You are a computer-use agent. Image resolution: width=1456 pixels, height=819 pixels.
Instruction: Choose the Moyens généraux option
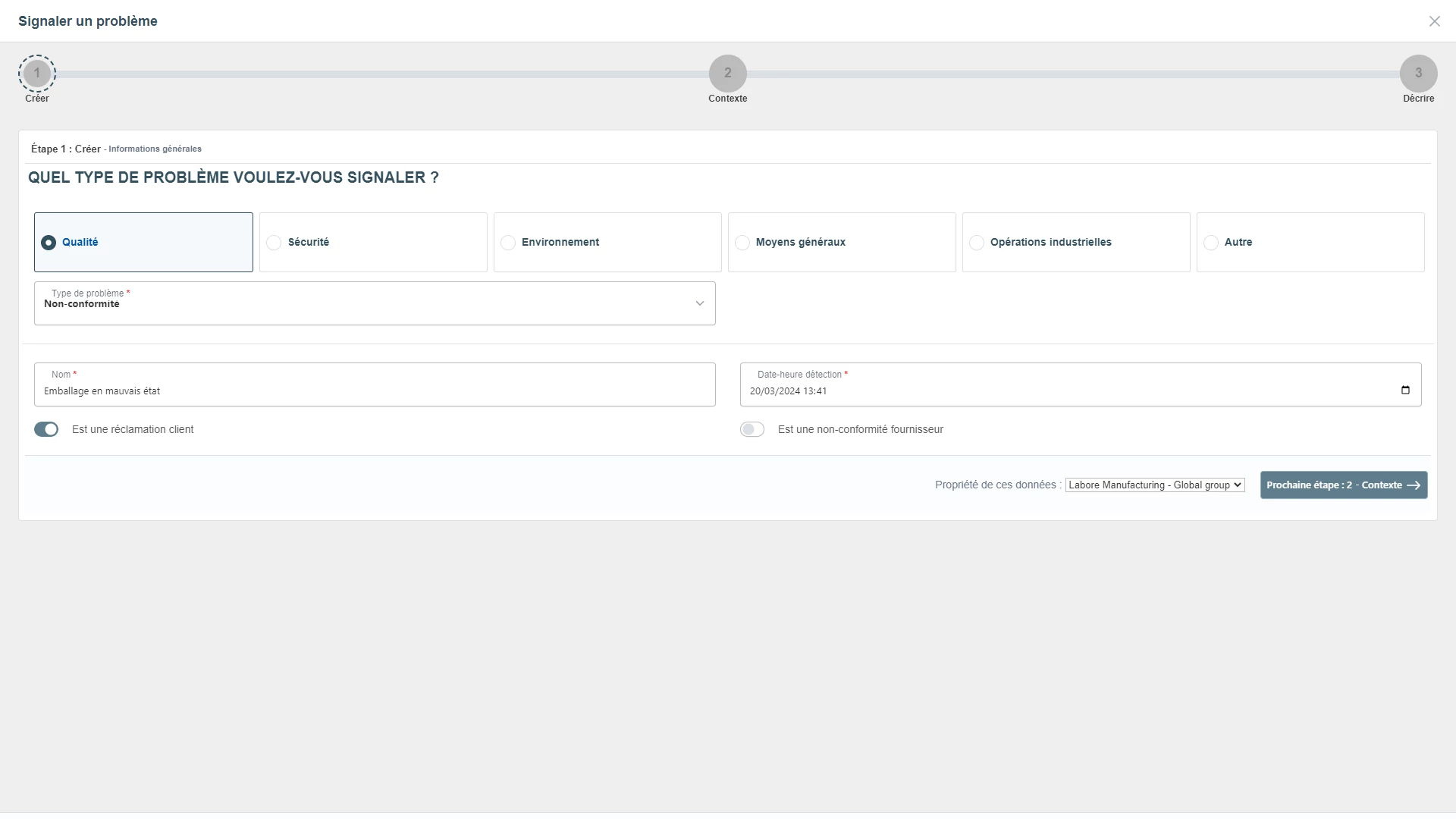(x=842, y=242)
